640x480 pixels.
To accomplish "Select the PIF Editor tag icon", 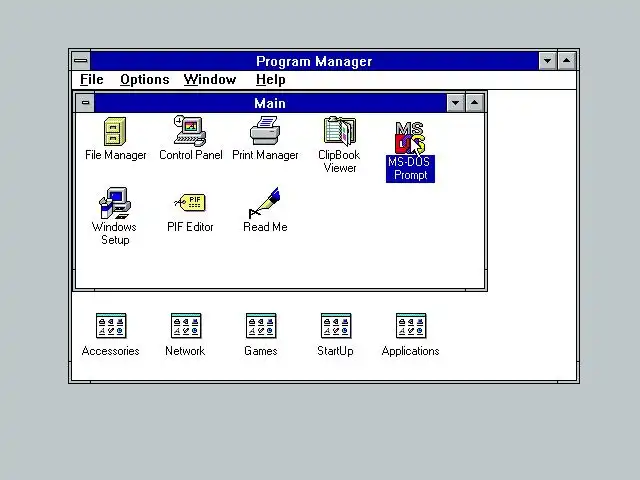I will [x=190, y=202].
